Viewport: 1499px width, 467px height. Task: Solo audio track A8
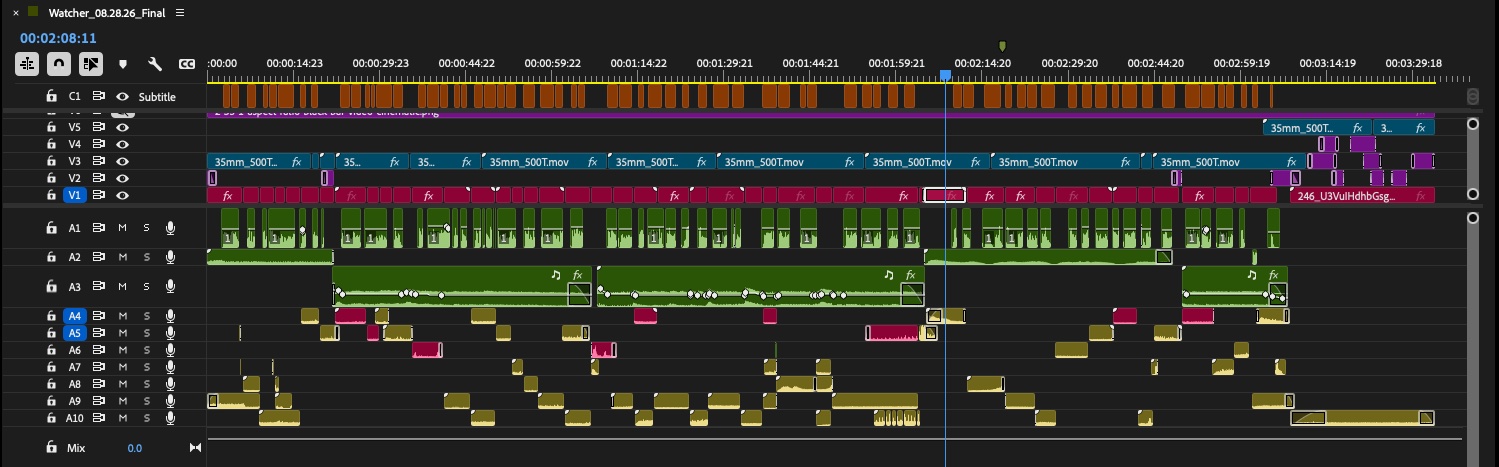(x=146, y=384)
